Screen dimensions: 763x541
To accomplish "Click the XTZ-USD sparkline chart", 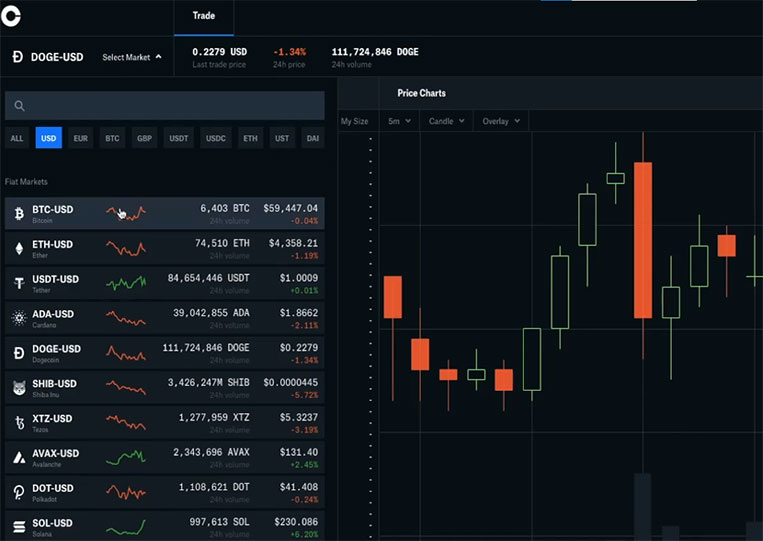I will tap(126, 422).
